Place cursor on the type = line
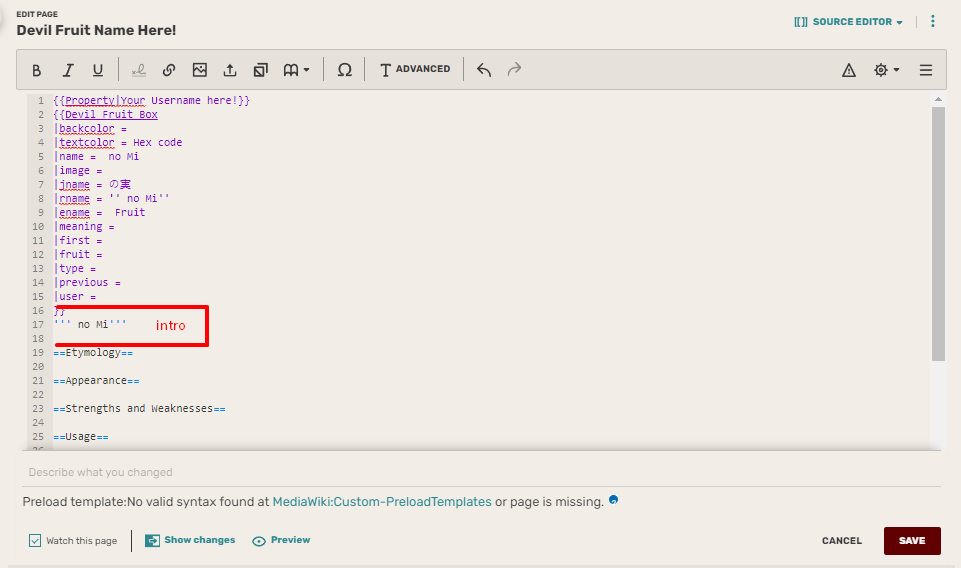The width and height of the screenshot is (961, 568). [75, 268]
